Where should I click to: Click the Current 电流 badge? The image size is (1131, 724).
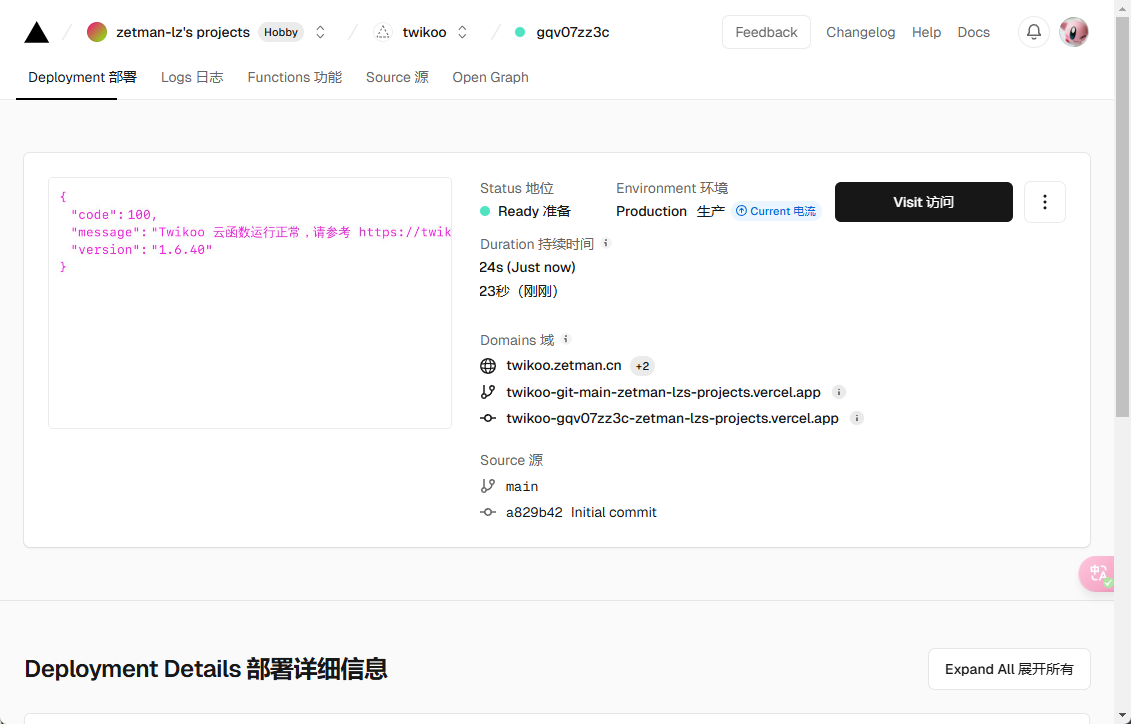tap(776, 211)
